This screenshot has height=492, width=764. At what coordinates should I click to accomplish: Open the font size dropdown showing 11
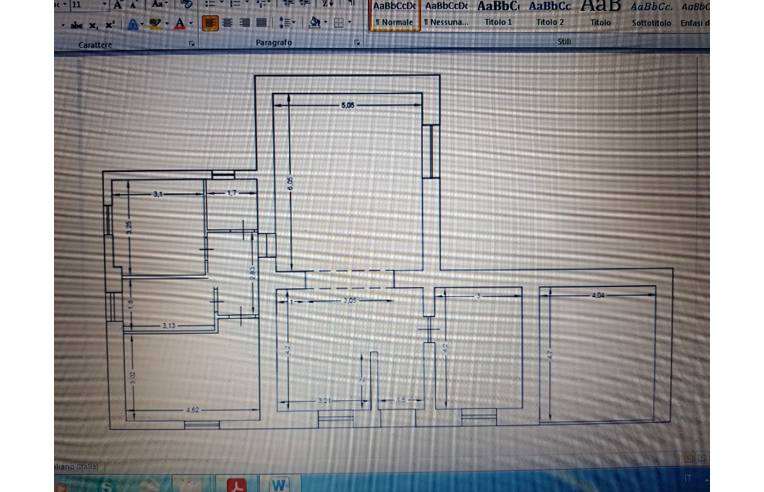click(86, 4)
